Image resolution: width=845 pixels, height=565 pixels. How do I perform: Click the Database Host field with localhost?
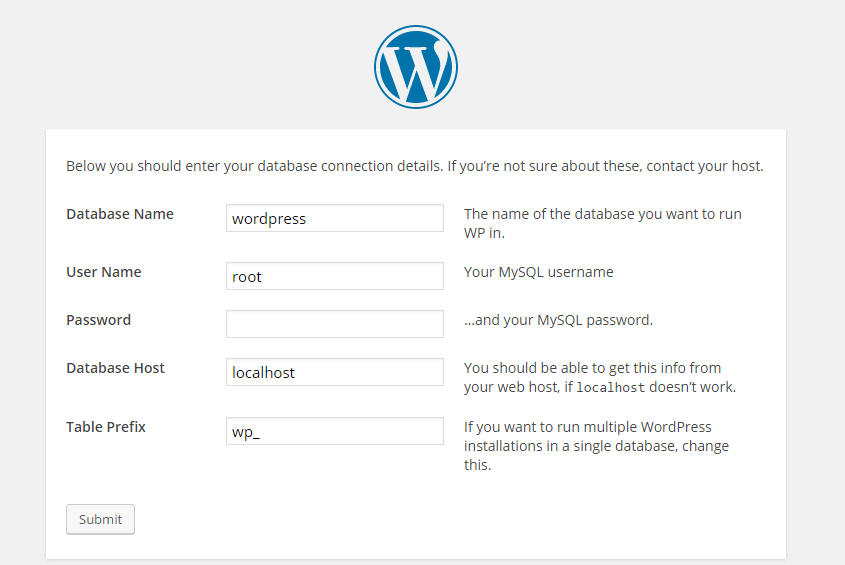[x=335, y=372]
